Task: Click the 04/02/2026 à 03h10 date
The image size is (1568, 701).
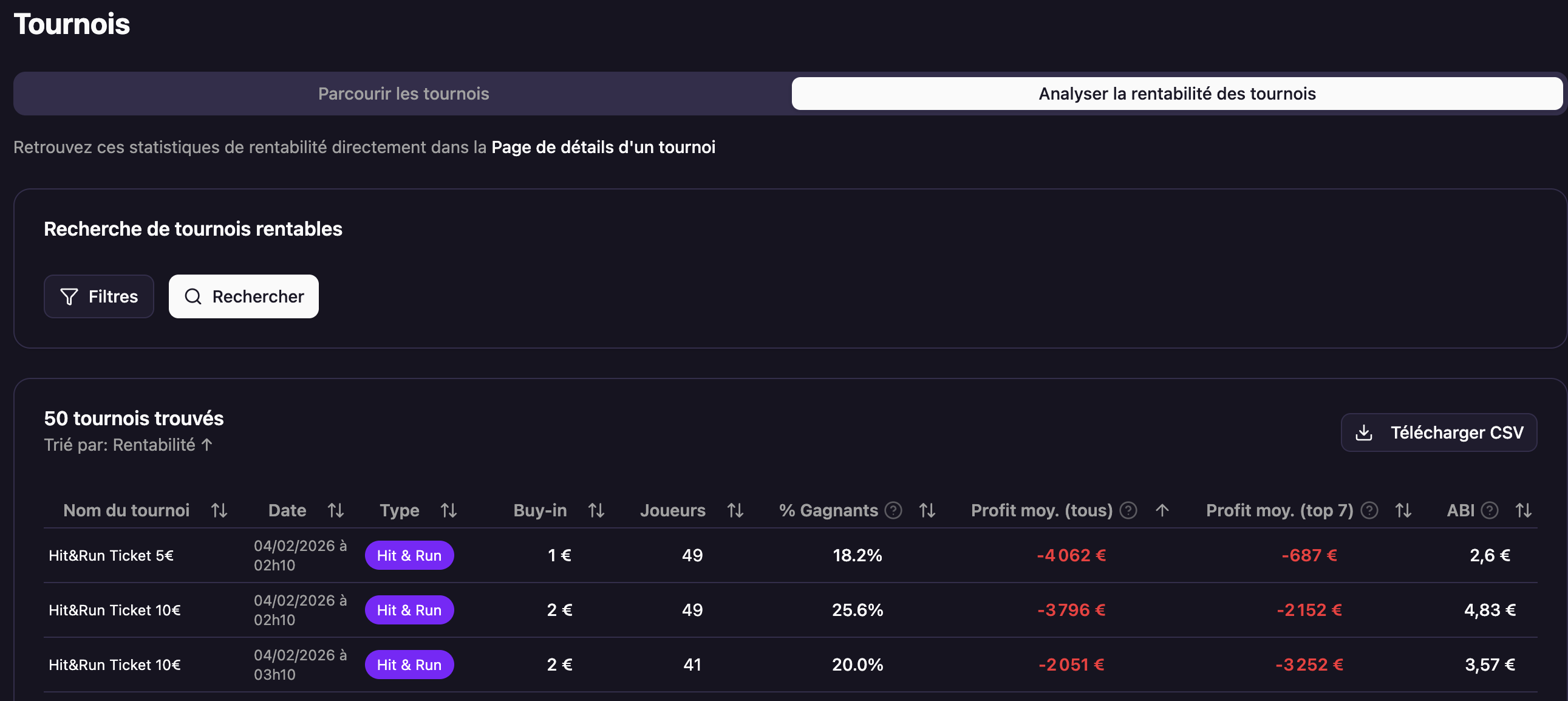Action: [x=300, y=665]
